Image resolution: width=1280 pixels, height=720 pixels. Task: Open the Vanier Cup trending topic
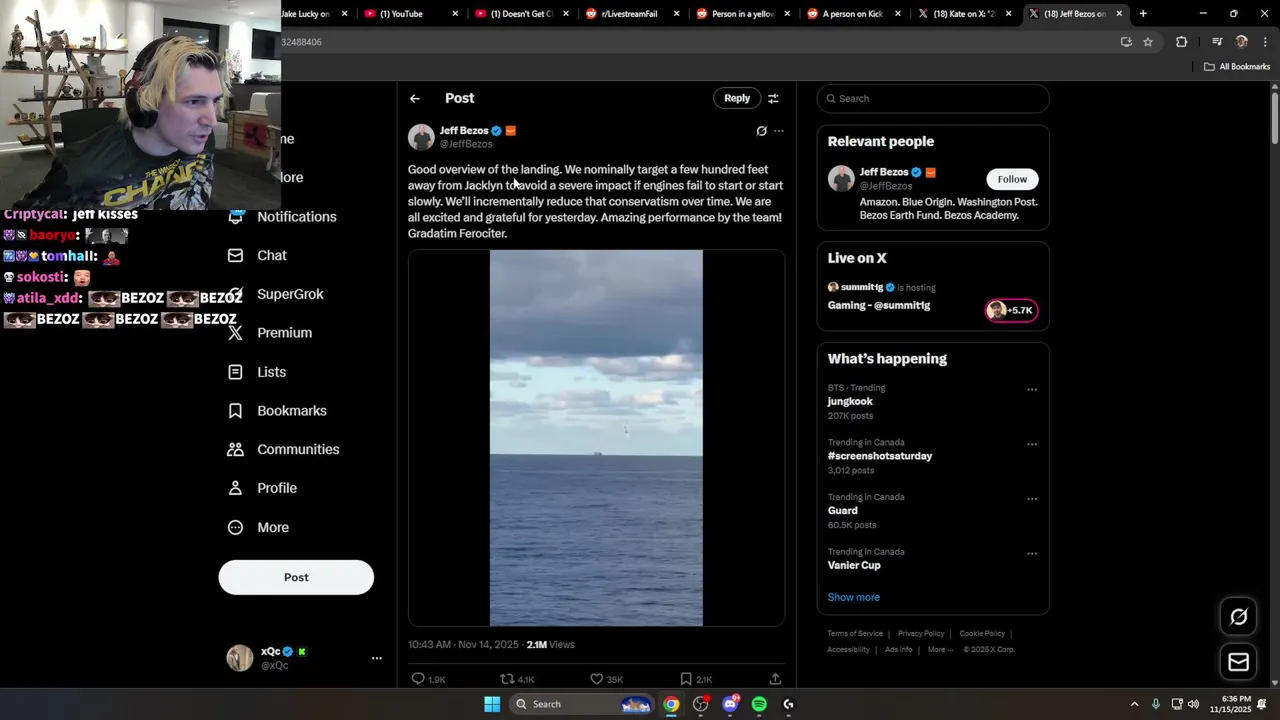(854, 565)
